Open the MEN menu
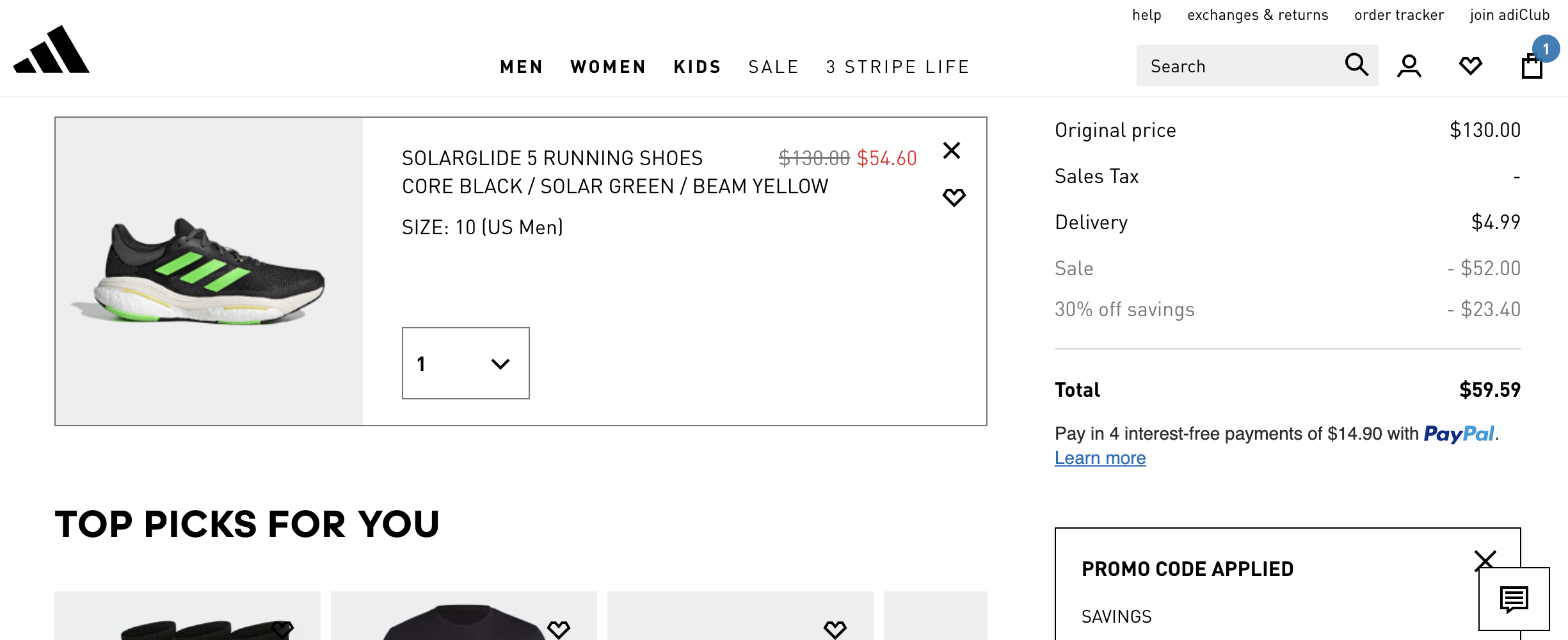The image size is (1568, 640). click(521, 66)
